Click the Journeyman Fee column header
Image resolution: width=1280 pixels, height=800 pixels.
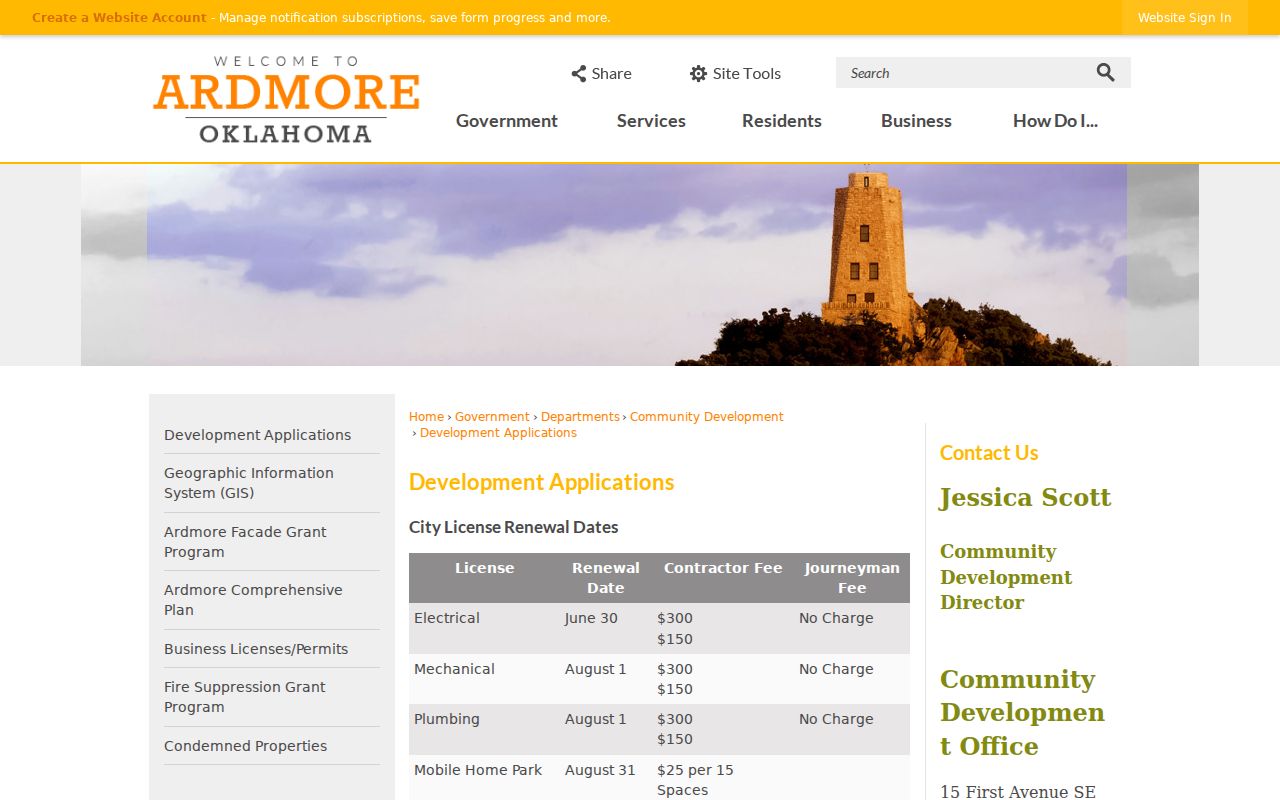tap(852, 578)
